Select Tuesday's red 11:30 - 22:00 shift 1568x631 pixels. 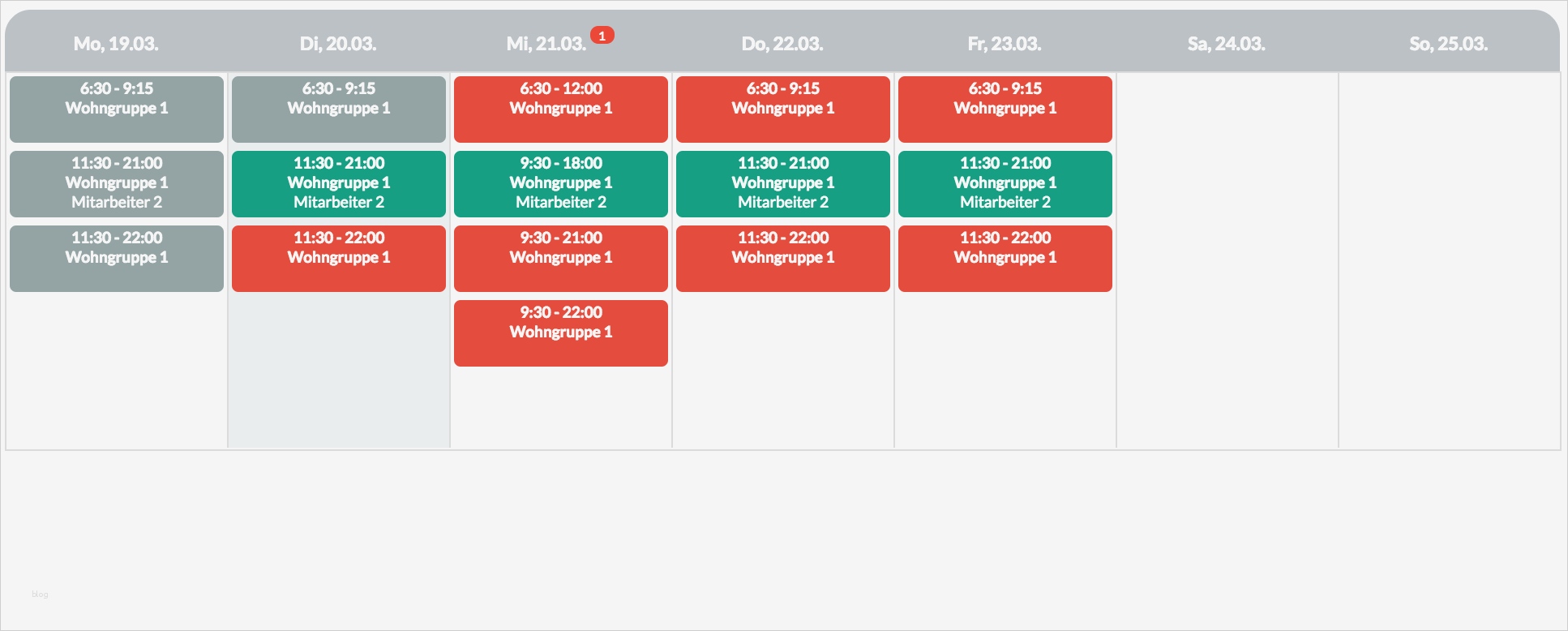click(x=339, y=259)
